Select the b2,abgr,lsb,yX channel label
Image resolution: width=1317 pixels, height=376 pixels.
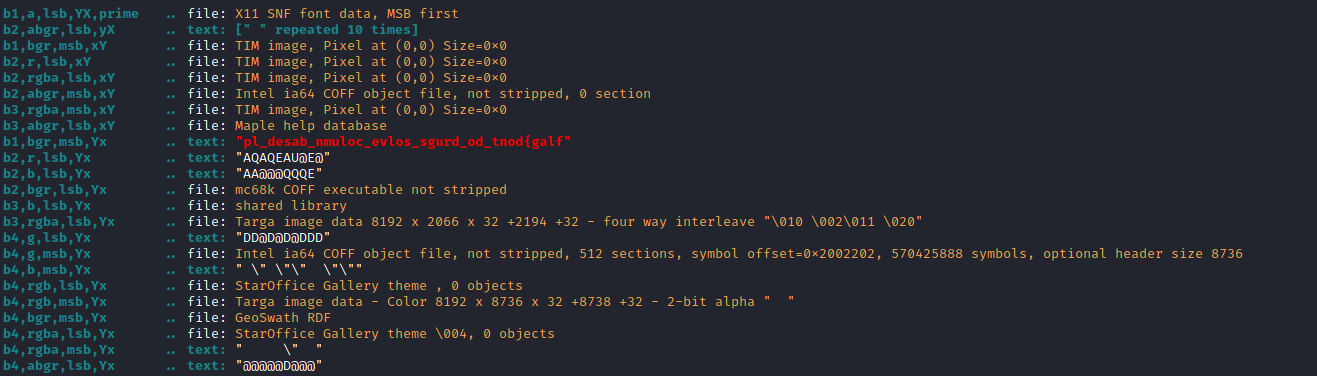point(59,30)
